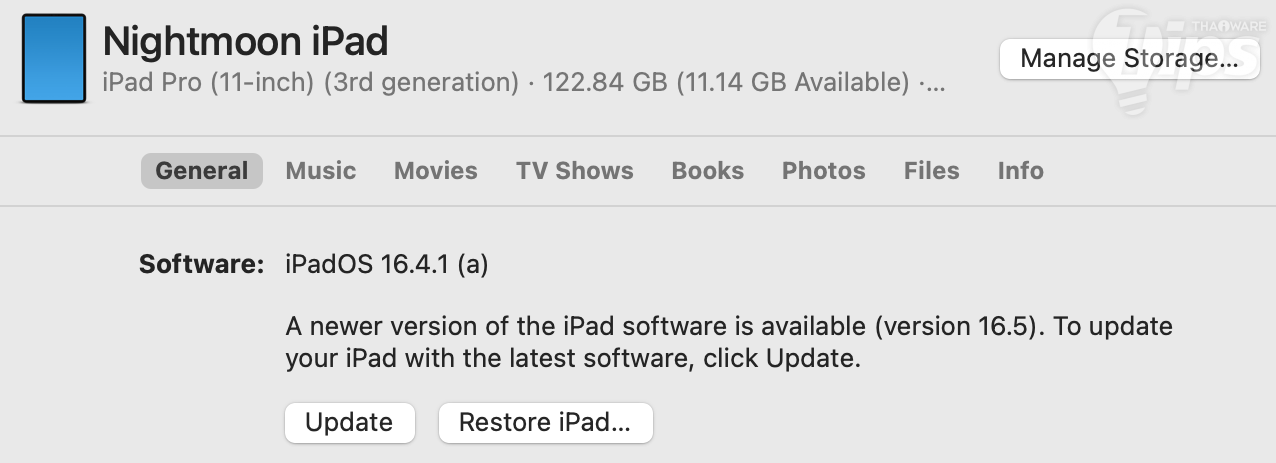Click the Software label

click(201, 265)
